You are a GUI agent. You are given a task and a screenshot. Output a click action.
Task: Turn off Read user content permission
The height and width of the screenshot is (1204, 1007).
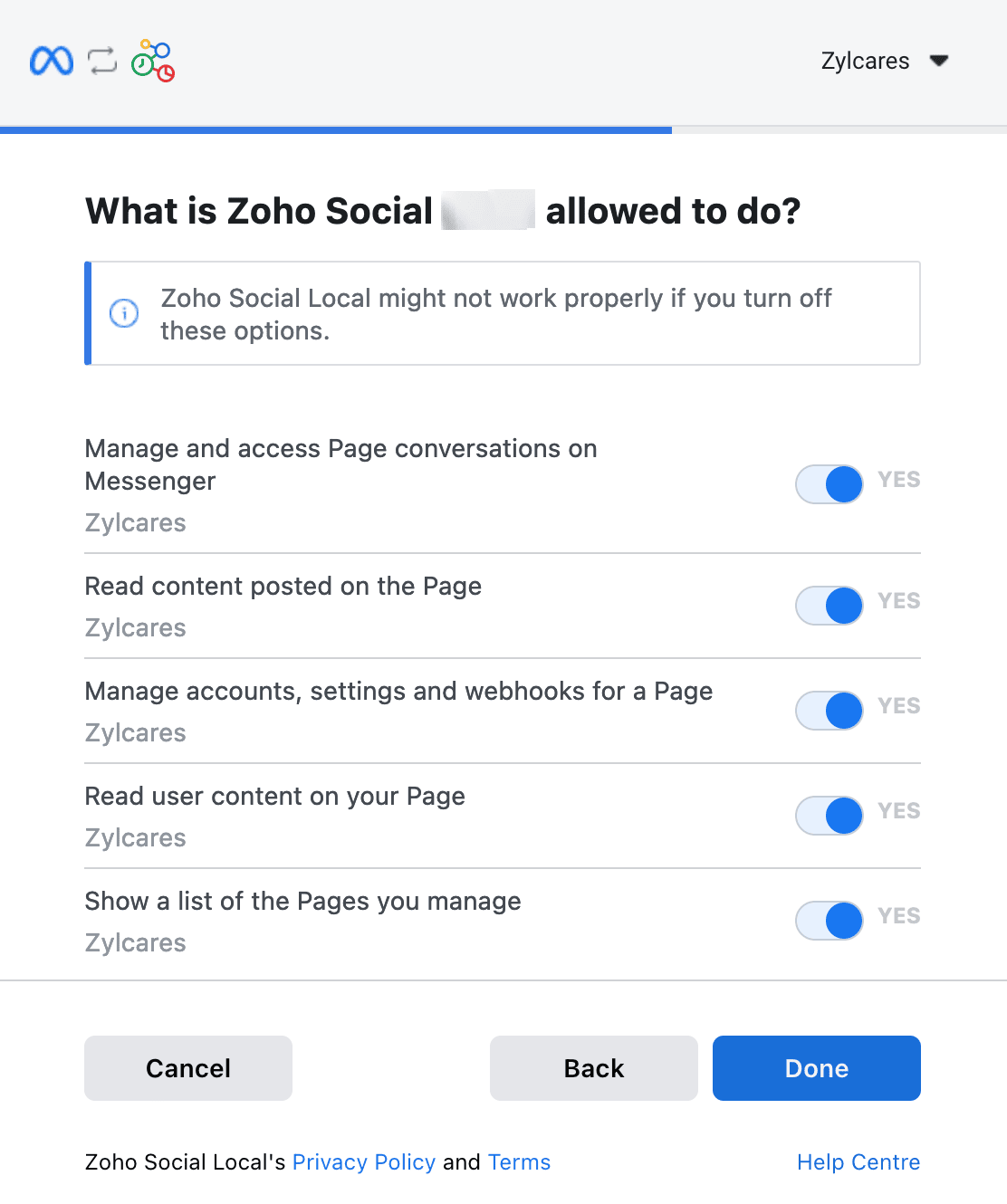830,816
